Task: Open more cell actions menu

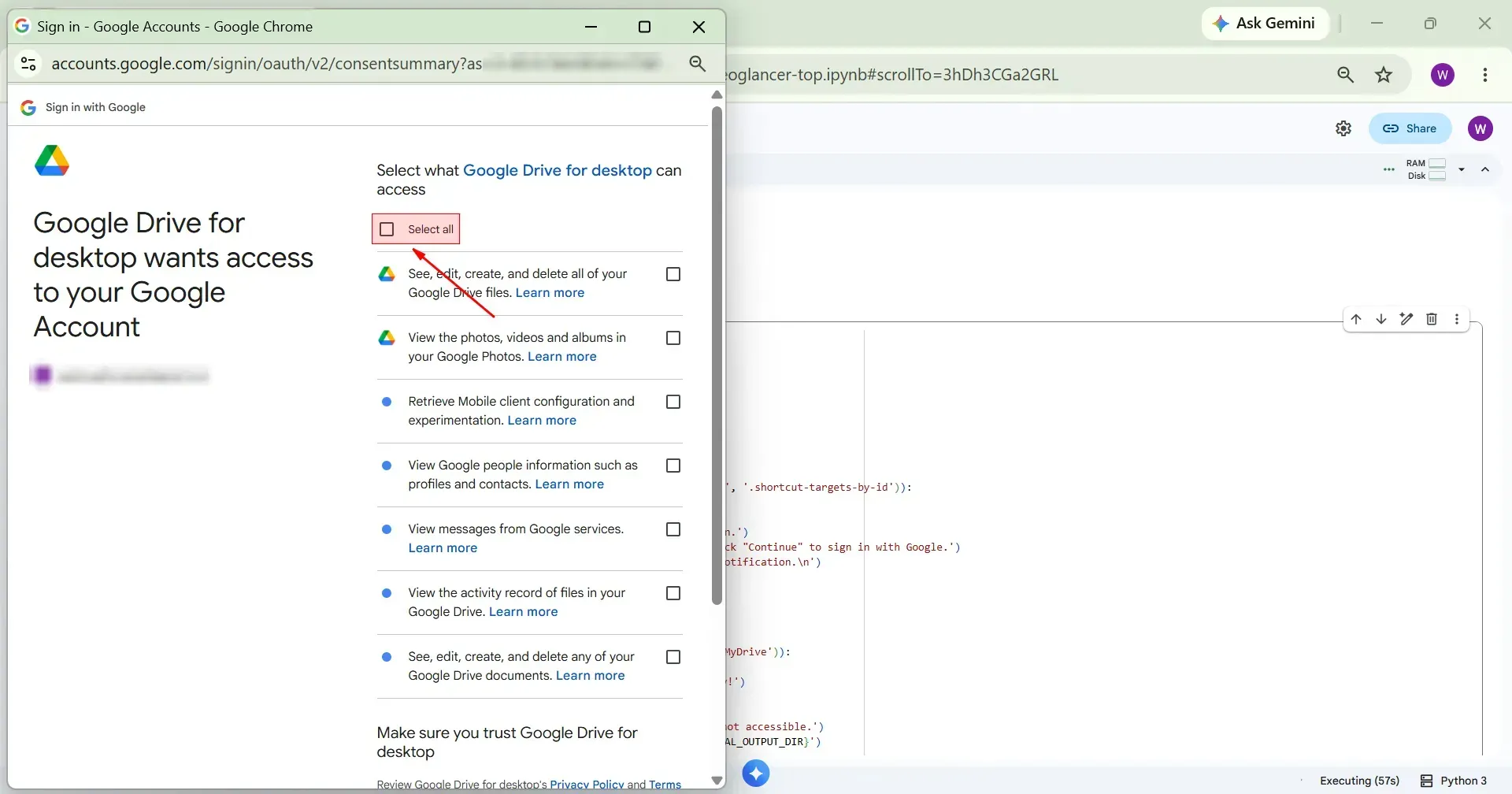Action: click(1457, 319)
